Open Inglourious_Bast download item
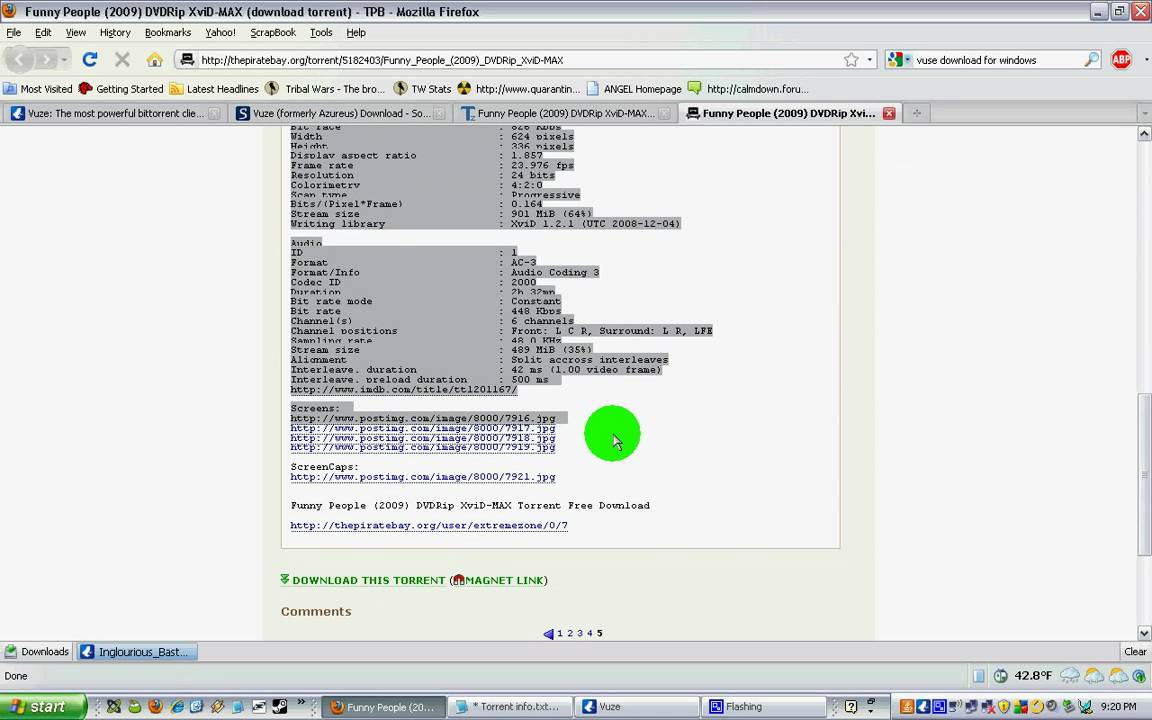 pyautogui.click(x=137, y=652)
